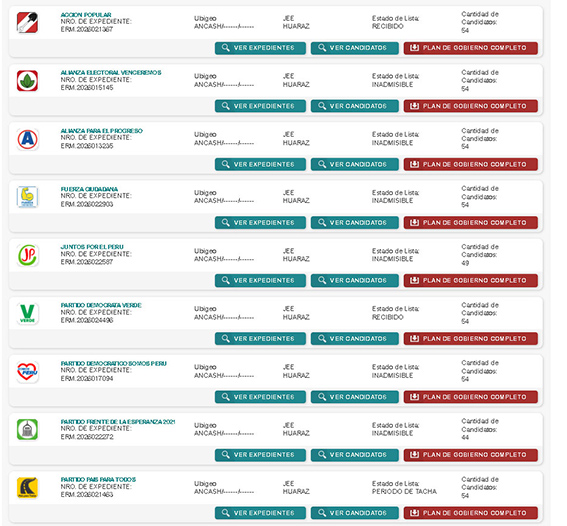
Task: Open the Juntos Por El Peru title link
Action: tap(92, 247)
